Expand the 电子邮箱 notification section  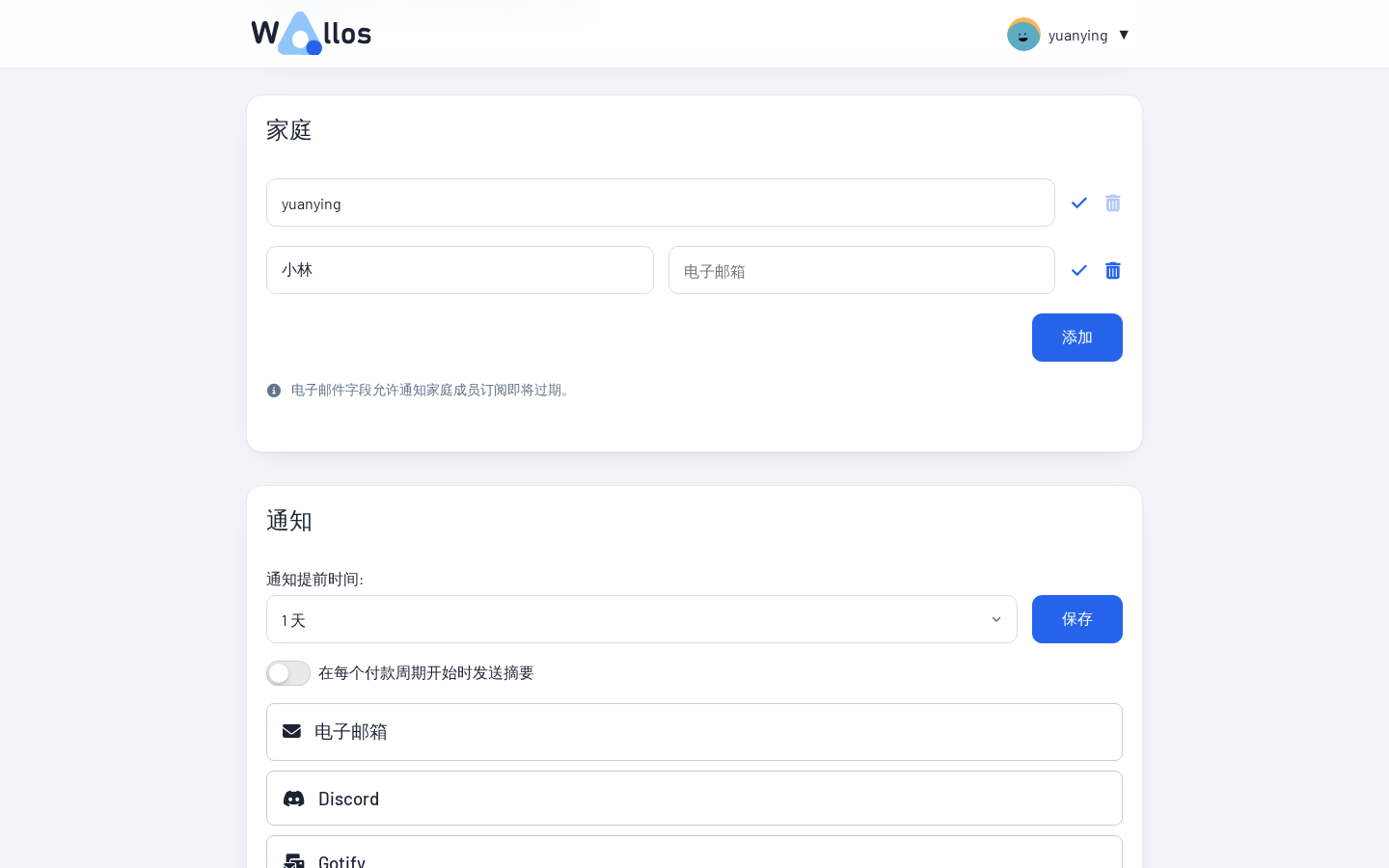(x=694, y=732)
